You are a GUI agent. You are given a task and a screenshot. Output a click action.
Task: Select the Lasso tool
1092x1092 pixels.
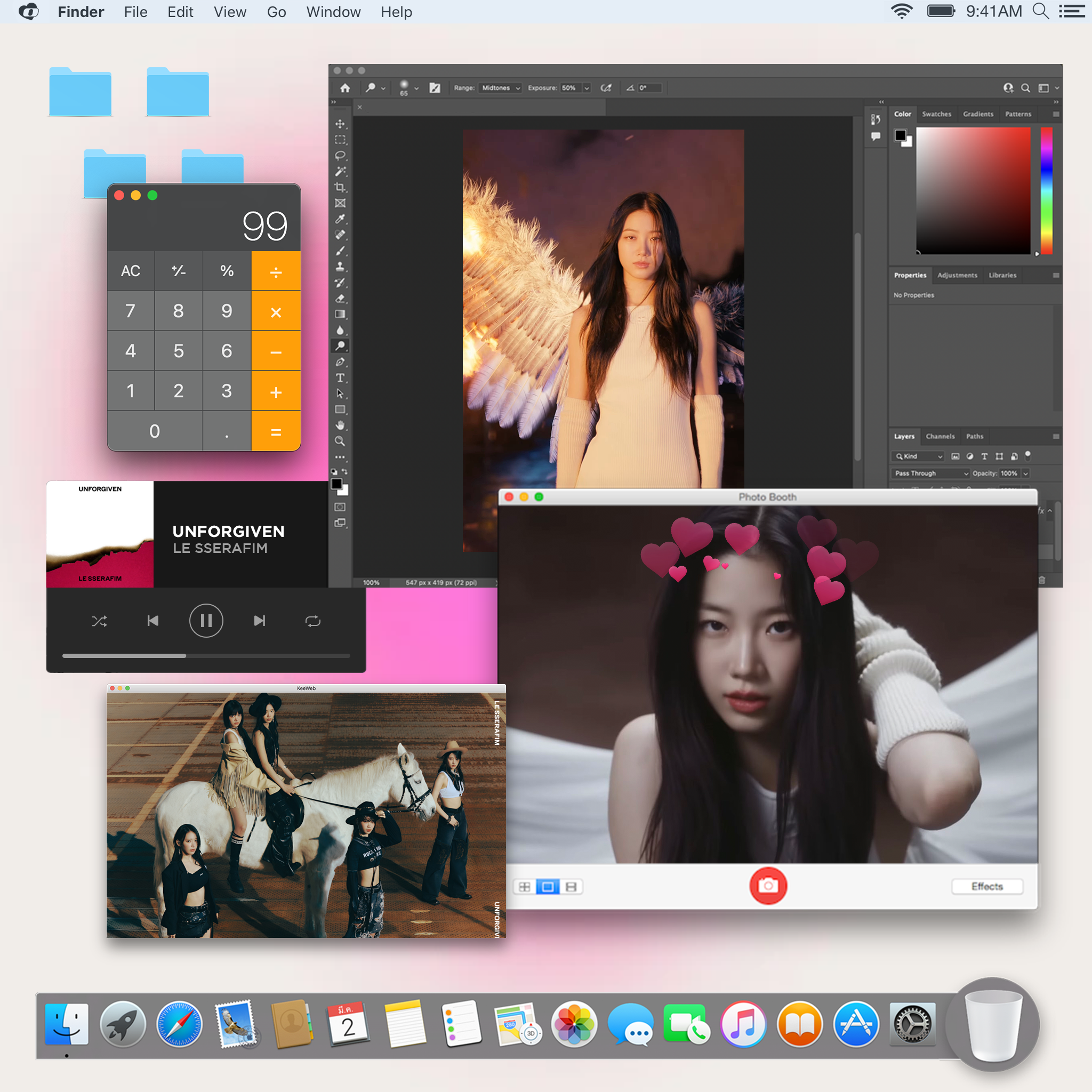(x=340, y=156)
